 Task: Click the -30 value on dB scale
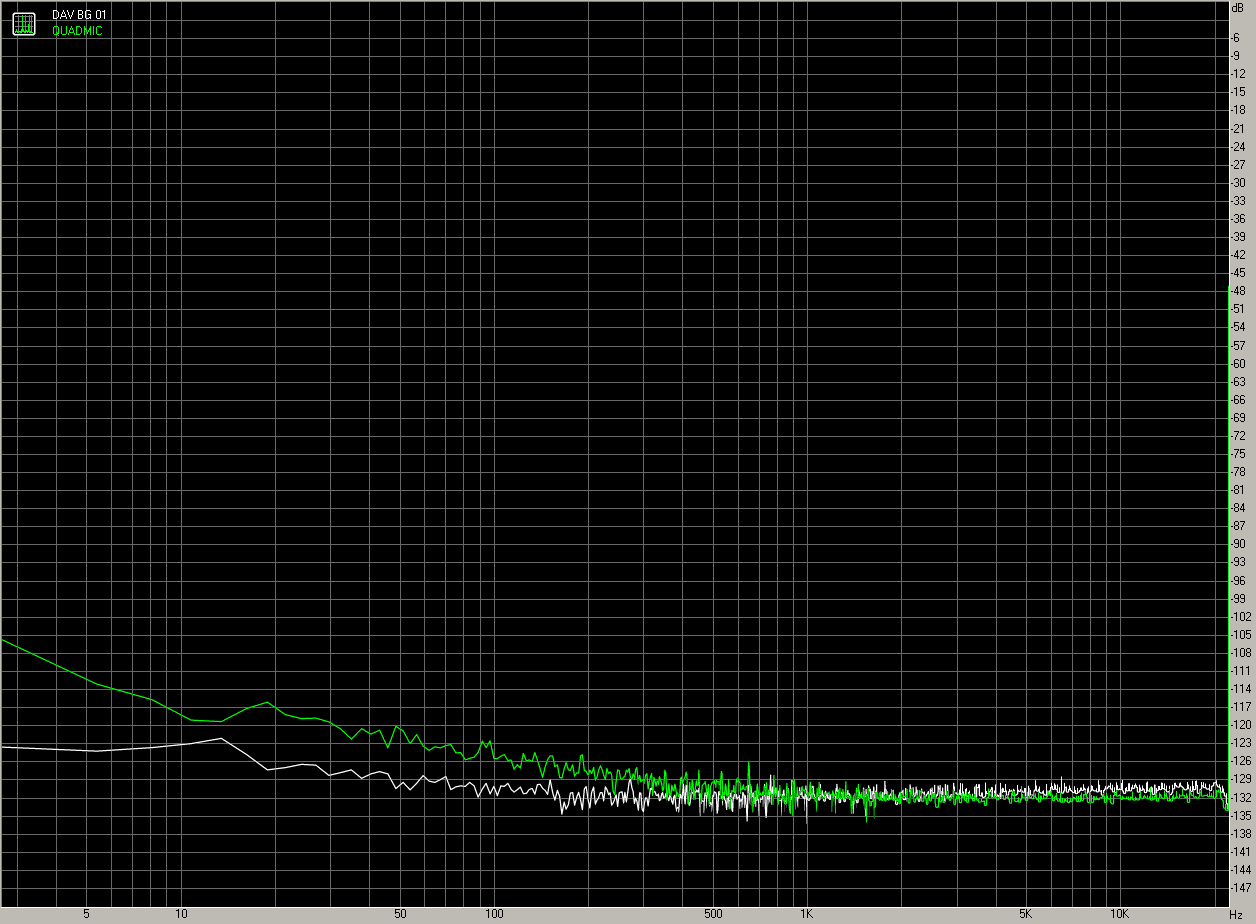1240,182
